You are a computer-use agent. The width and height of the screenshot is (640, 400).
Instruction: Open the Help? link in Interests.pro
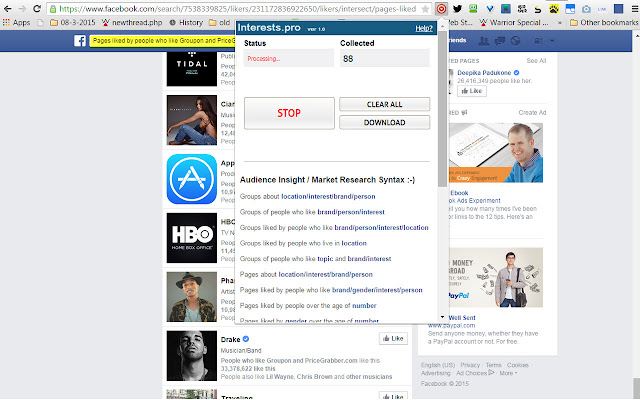(x=424, y=28)
